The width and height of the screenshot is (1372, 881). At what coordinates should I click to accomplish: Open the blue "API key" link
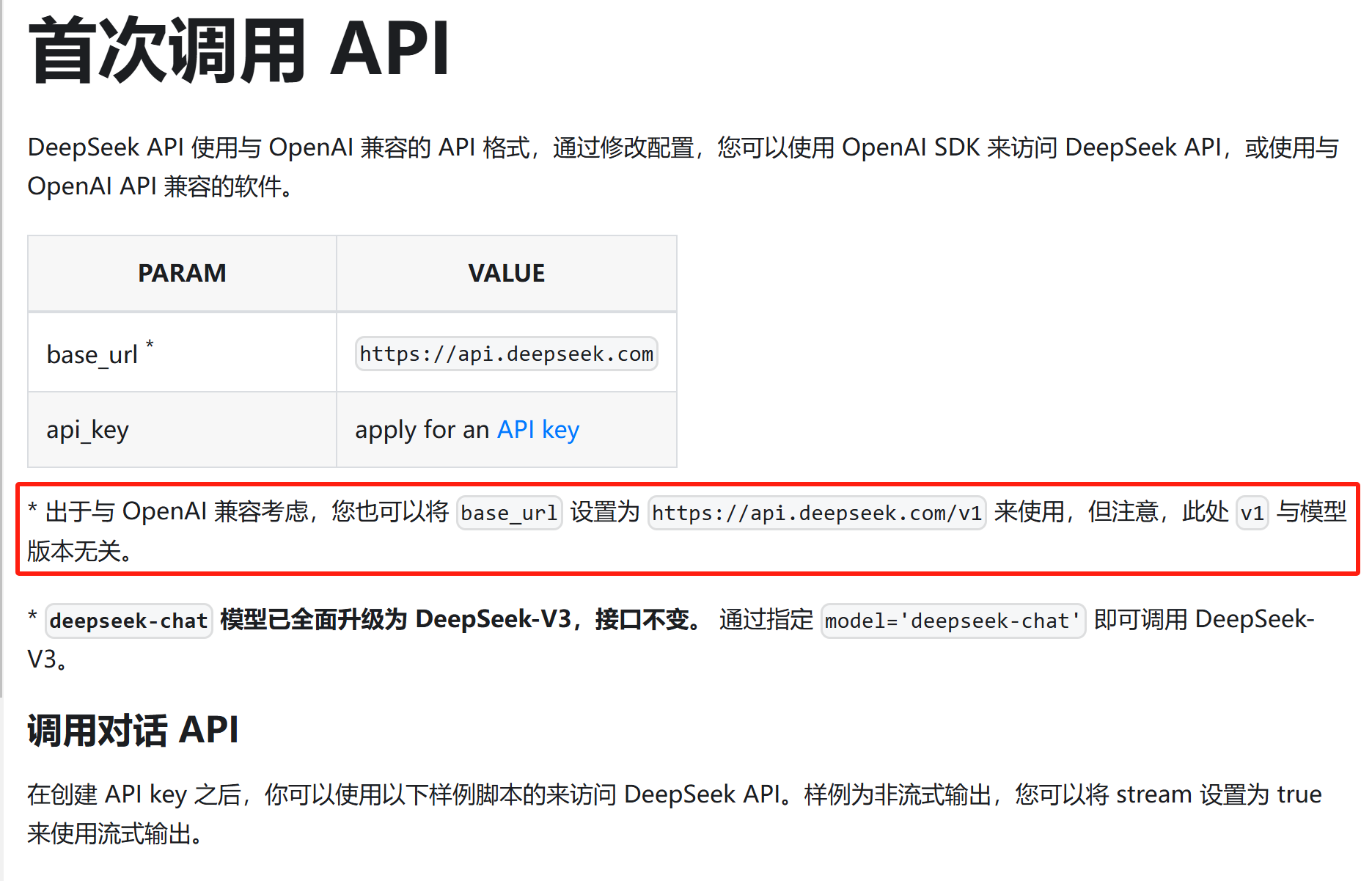click(538, 430)
